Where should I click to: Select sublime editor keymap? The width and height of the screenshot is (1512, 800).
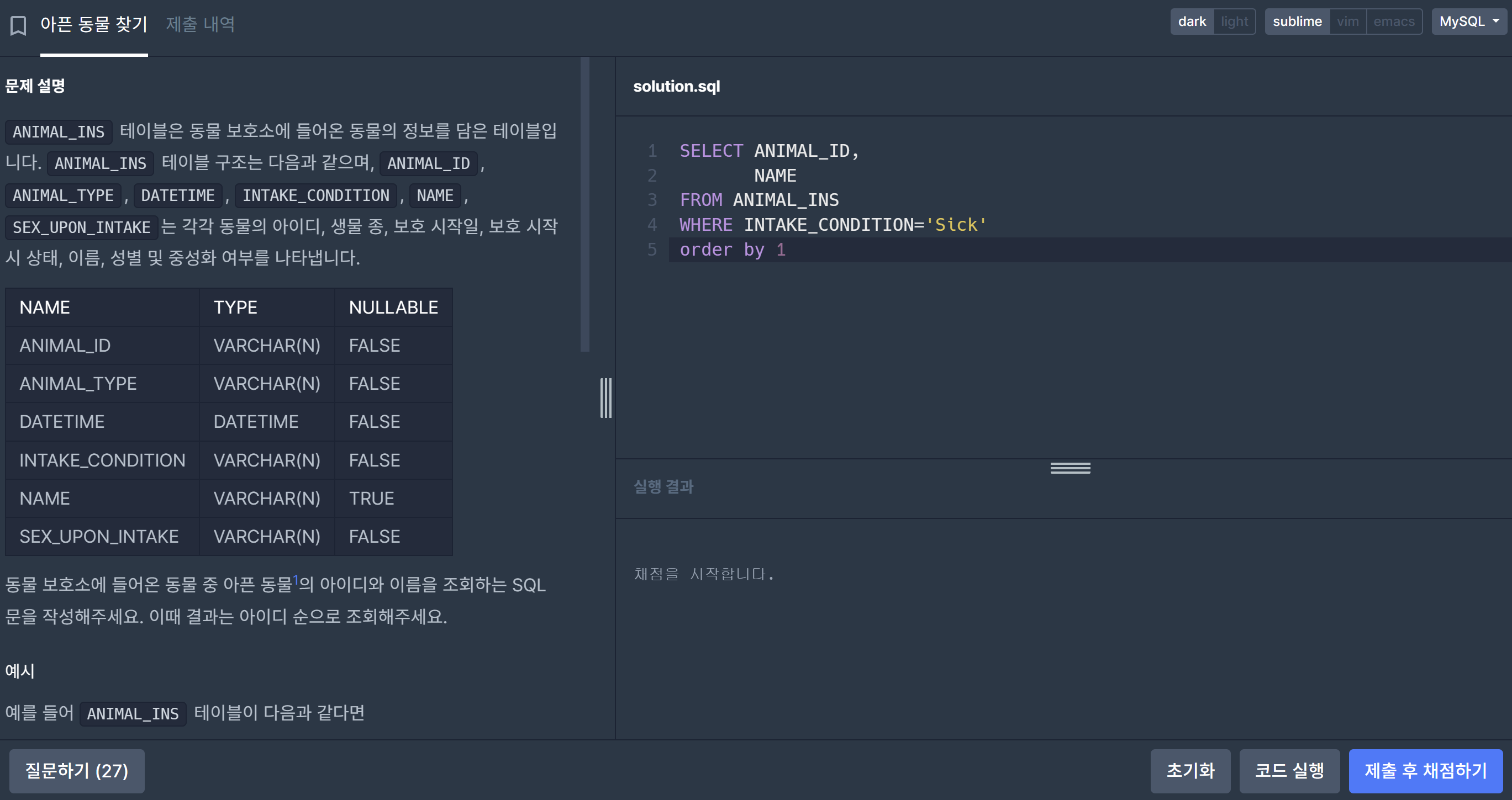click(1297, 22)
